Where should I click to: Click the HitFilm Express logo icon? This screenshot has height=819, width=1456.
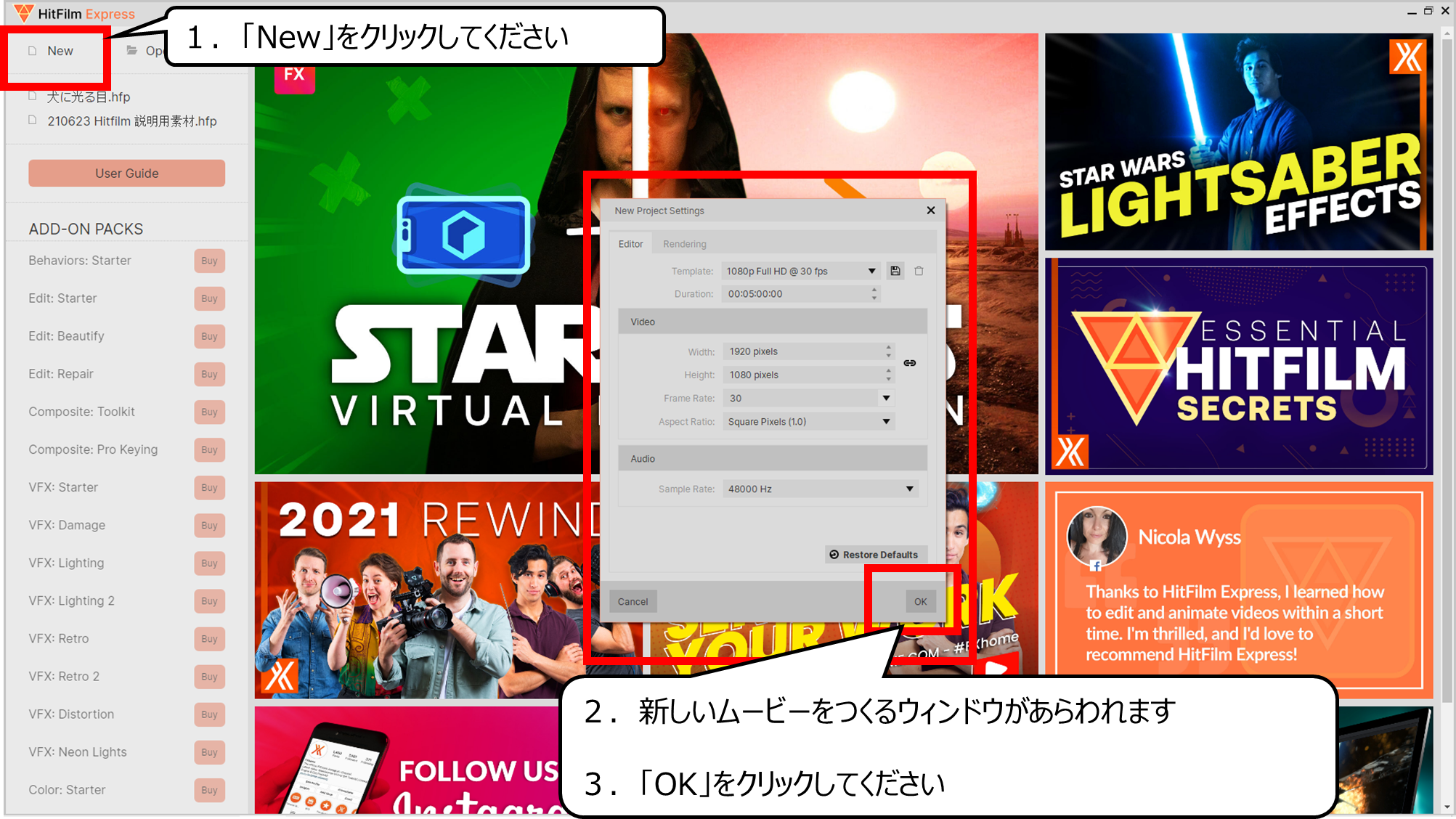point(23,13)
